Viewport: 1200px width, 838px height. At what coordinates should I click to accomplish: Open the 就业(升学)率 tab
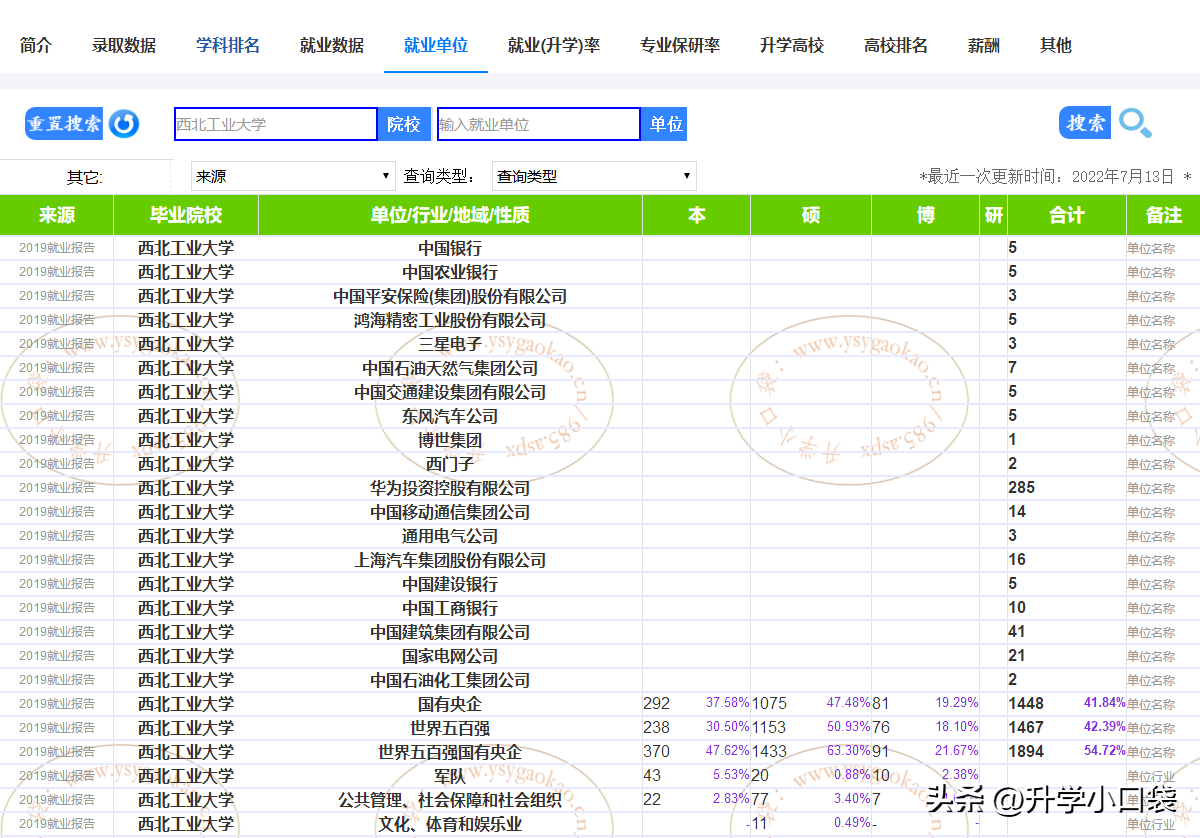(x=554, y=45)
